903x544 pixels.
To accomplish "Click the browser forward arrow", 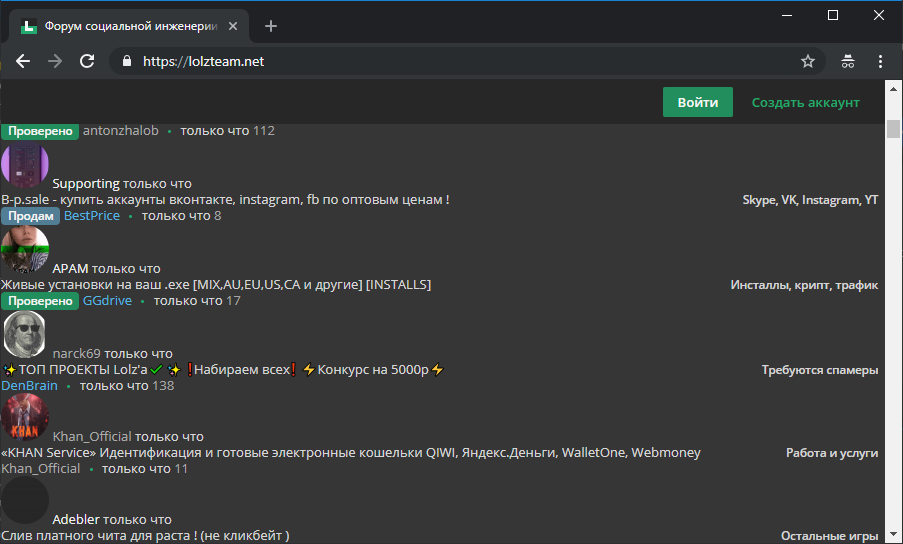I will (55, 61).
